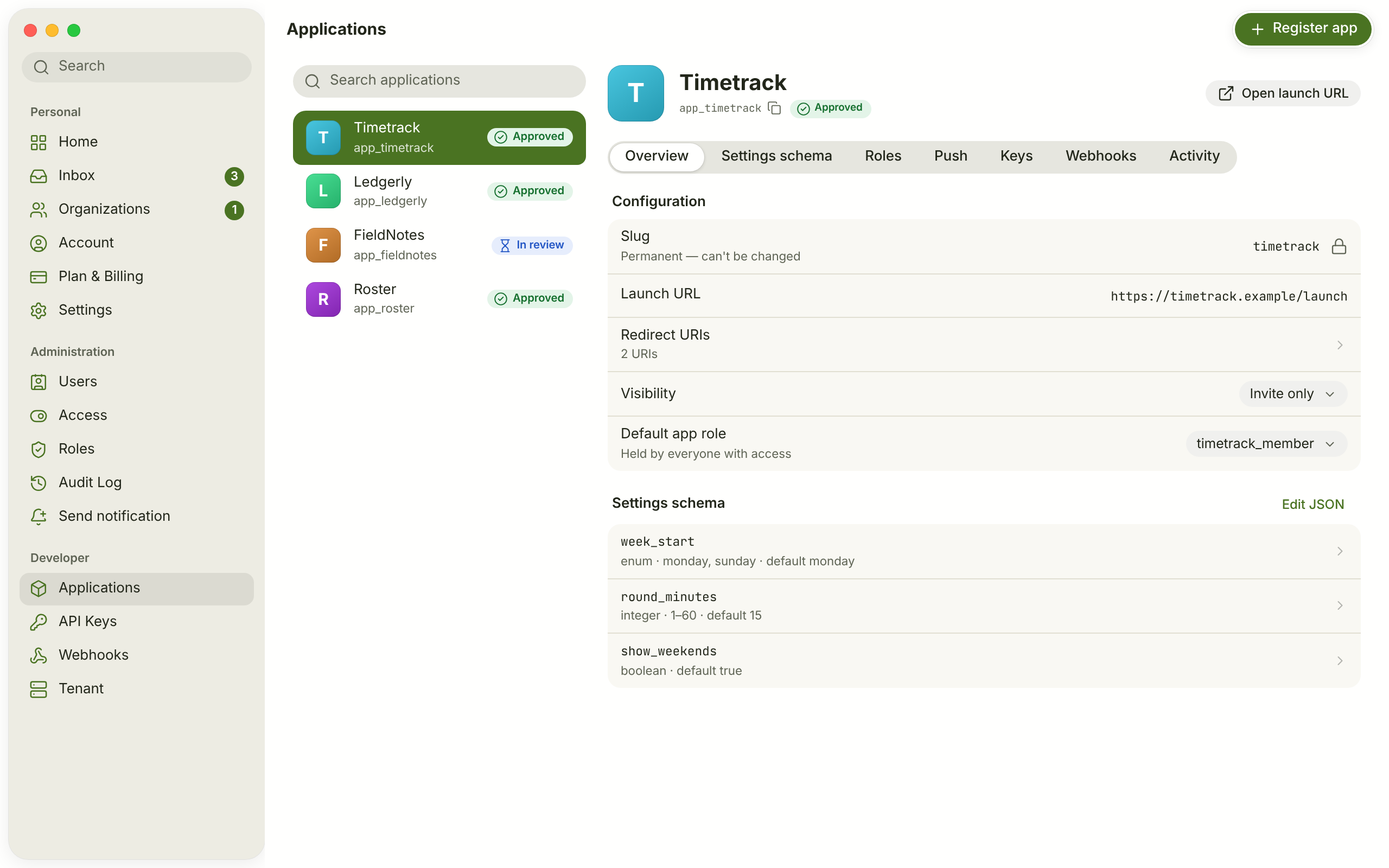This screenshot has width=1389, height=868.
Task: Select the Roster application
Action: [x=439, y=298]
